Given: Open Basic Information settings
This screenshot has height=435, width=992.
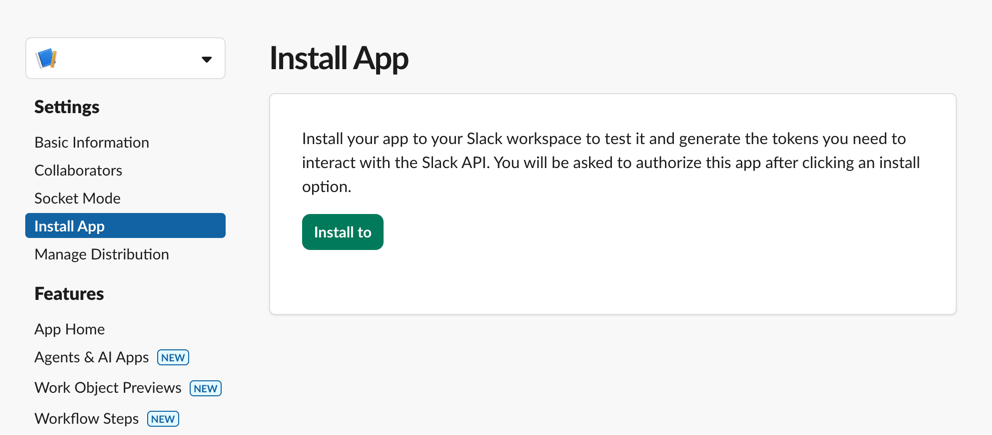Looking at the screenshot, I should (91, 142).
